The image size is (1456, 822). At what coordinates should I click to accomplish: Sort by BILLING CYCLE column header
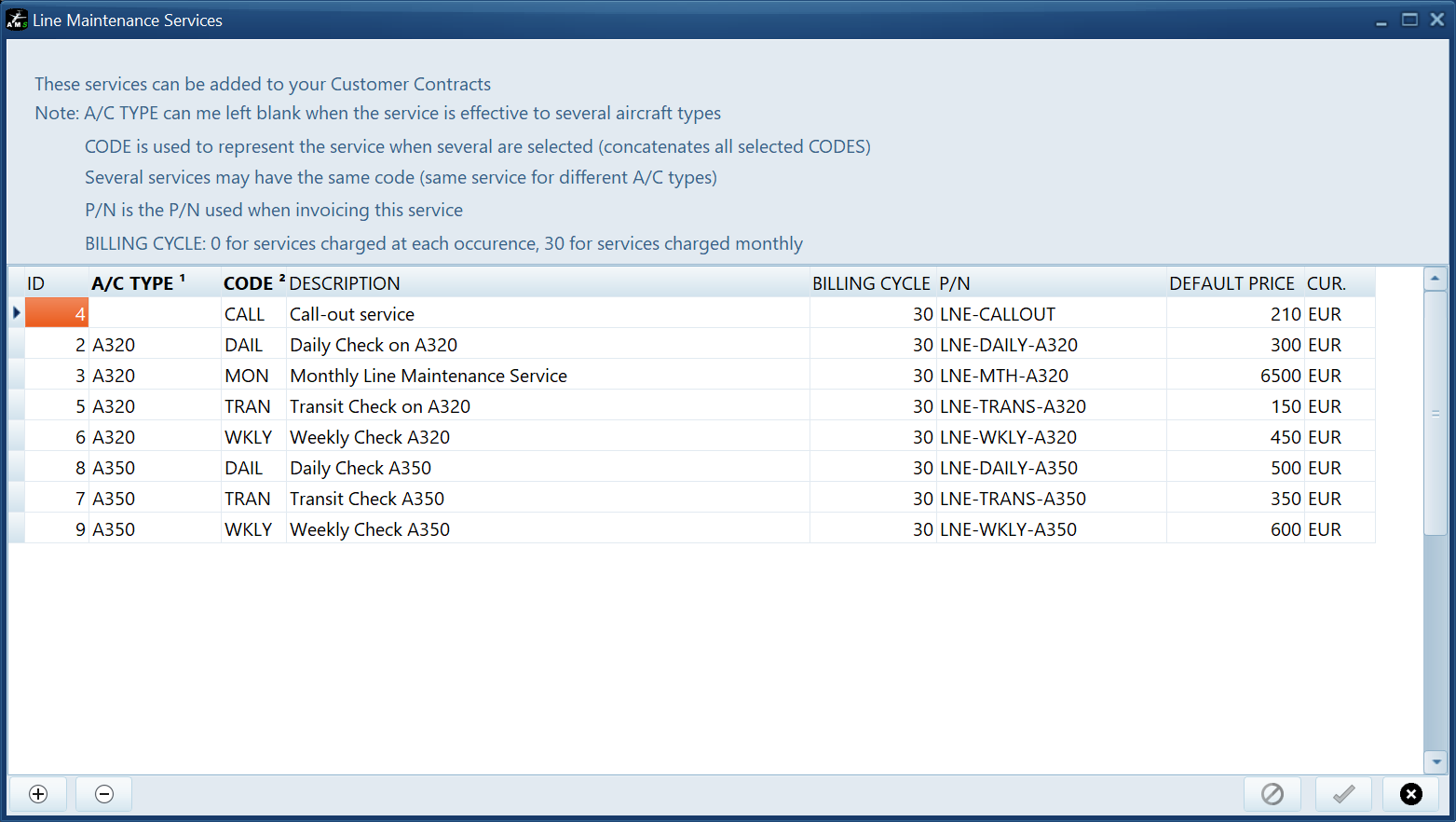tap(872, 283)
